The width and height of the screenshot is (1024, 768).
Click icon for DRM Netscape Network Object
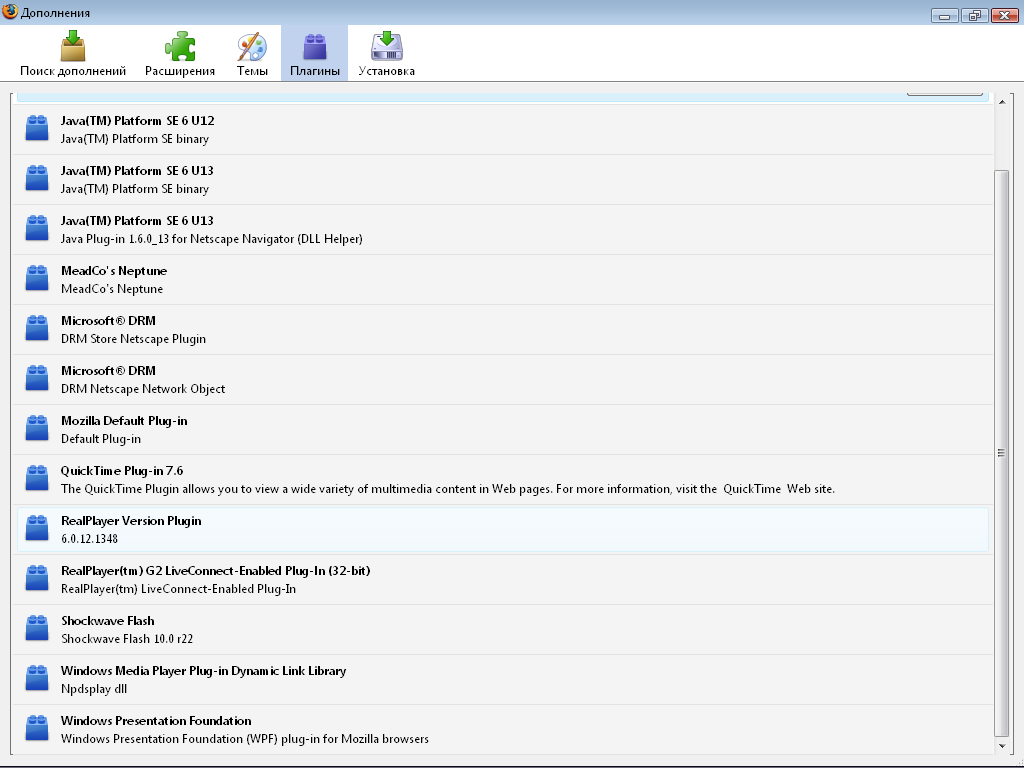click(x=37, y=377)
